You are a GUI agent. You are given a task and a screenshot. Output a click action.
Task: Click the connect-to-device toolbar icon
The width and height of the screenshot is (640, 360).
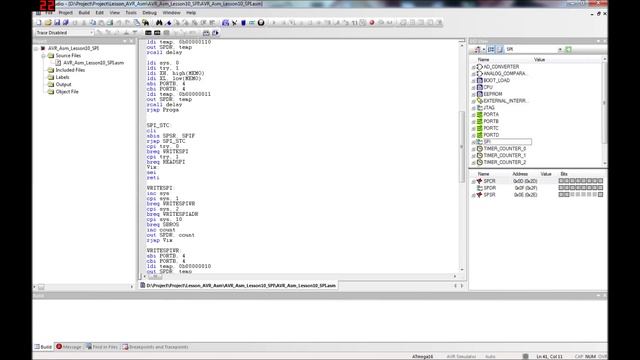click(x=252, y=23)
